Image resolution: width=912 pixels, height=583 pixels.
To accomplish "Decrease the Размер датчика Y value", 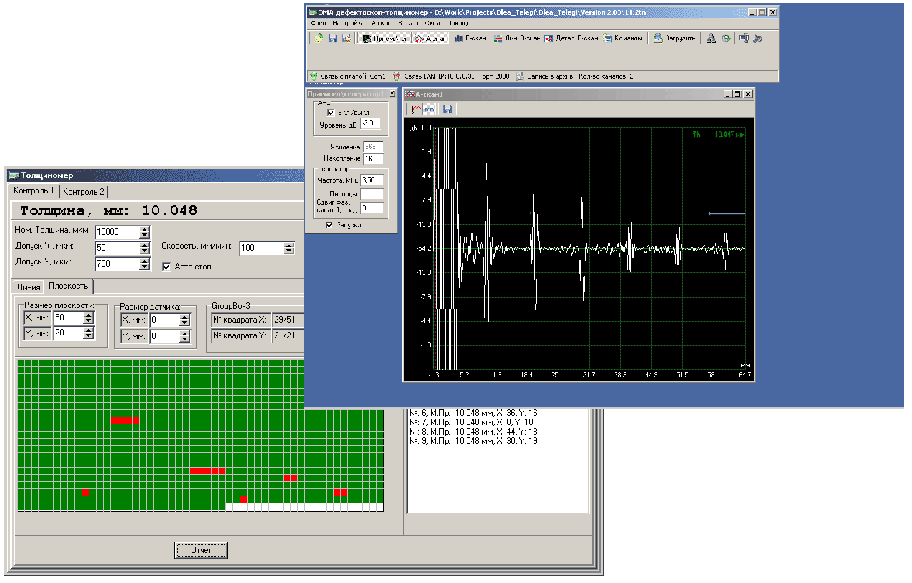I will pyautogui.click(x=184, y=339).
